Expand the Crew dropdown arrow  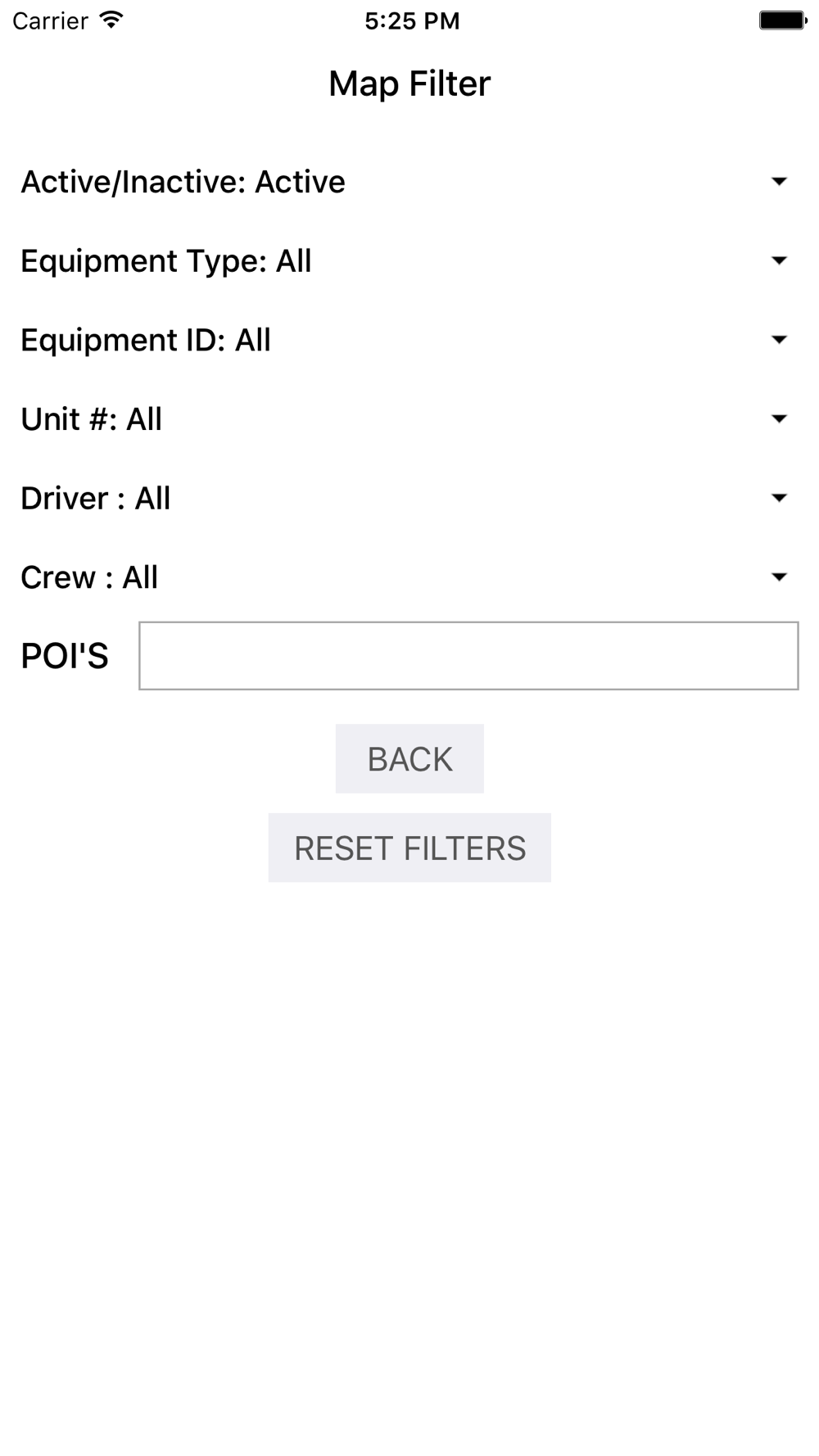click(779, 577)
